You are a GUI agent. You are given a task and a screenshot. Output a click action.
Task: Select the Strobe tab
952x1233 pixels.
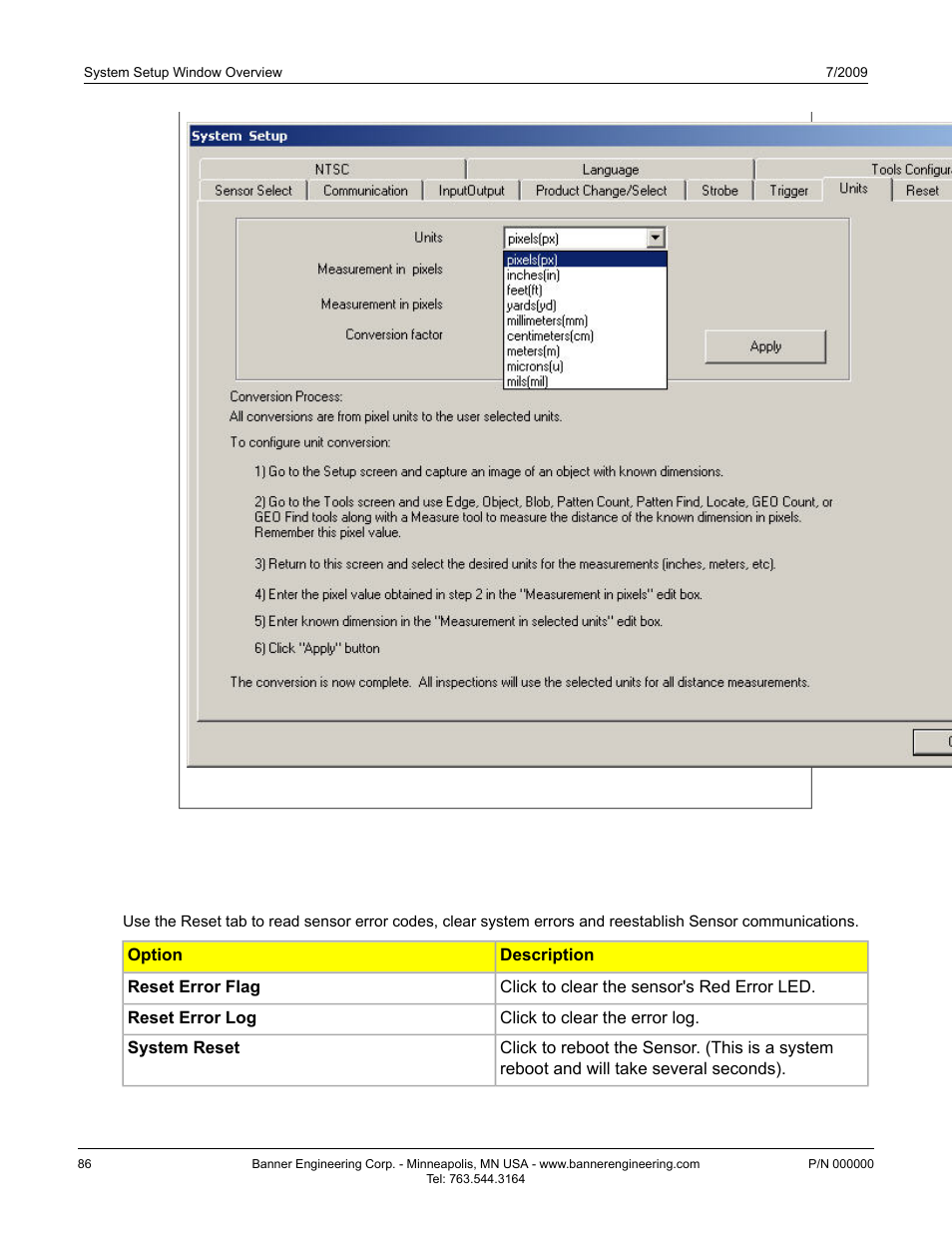(x=719, y=190)
